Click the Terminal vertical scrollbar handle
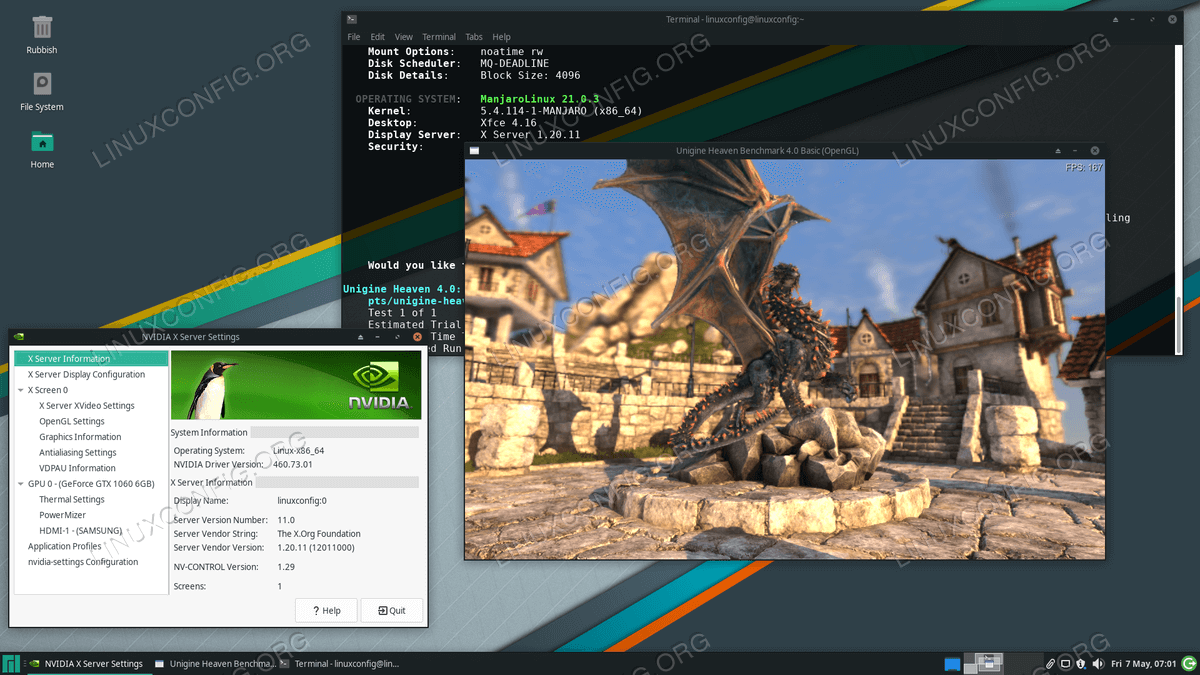The image size is (1200, 675). (x=1179, y=323)
